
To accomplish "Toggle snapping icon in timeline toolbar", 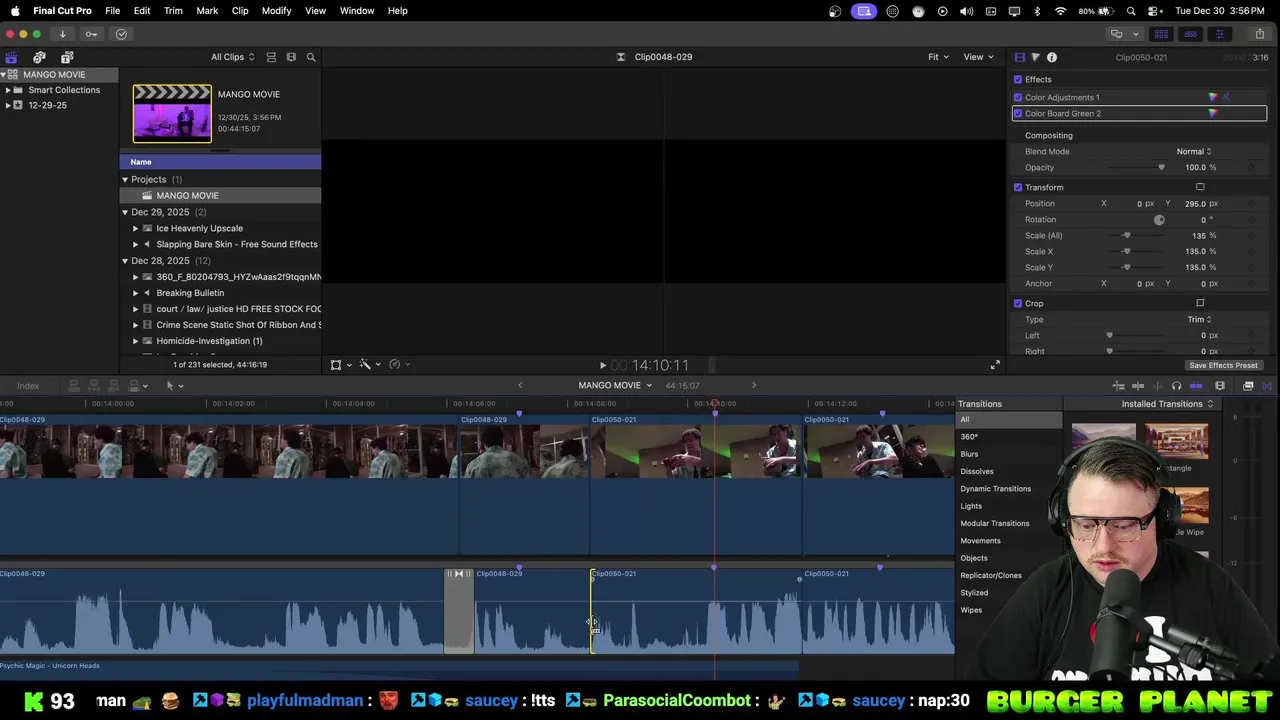I will coord(1196,386).
